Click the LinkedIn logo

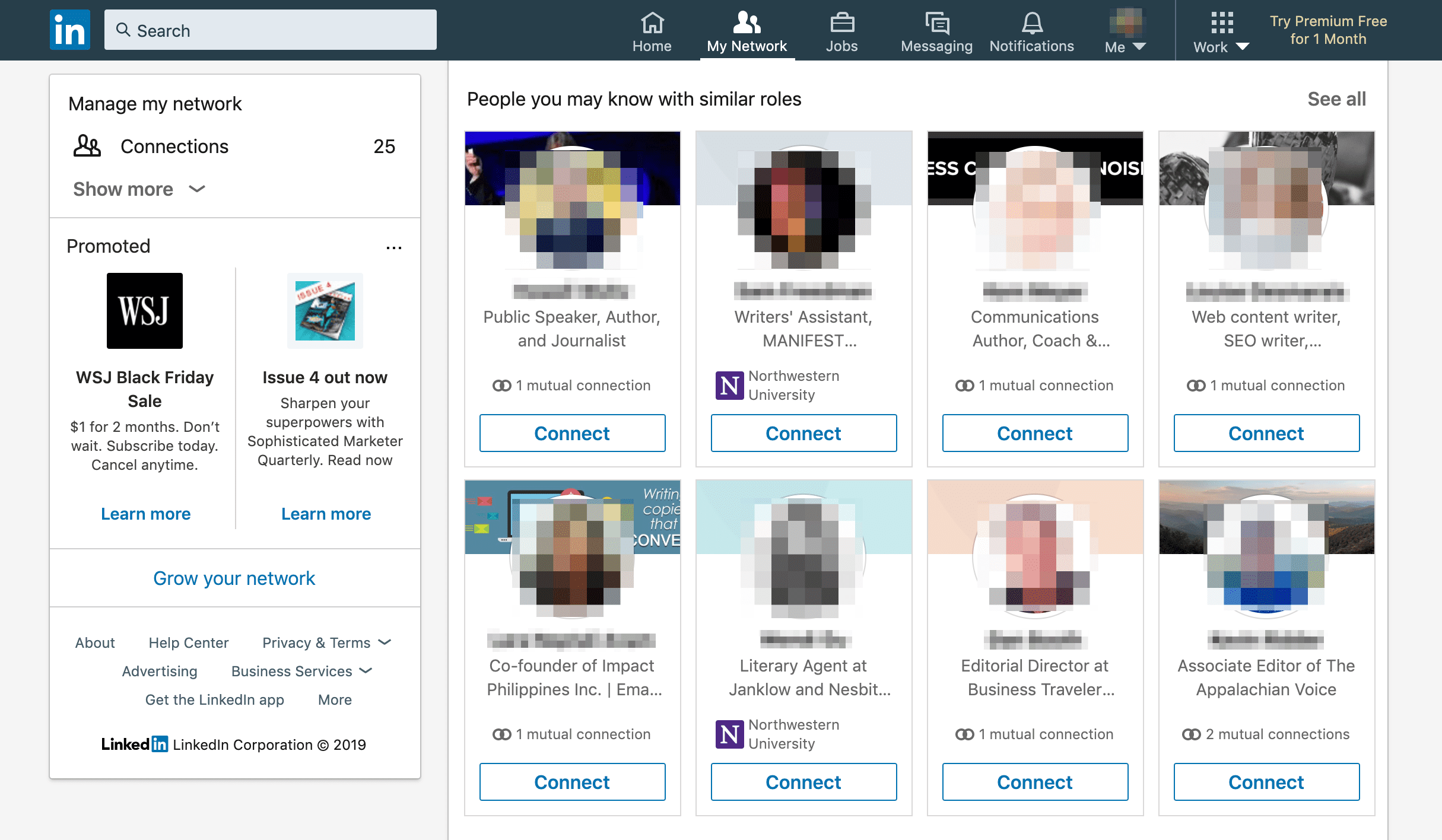coord(69,29)
